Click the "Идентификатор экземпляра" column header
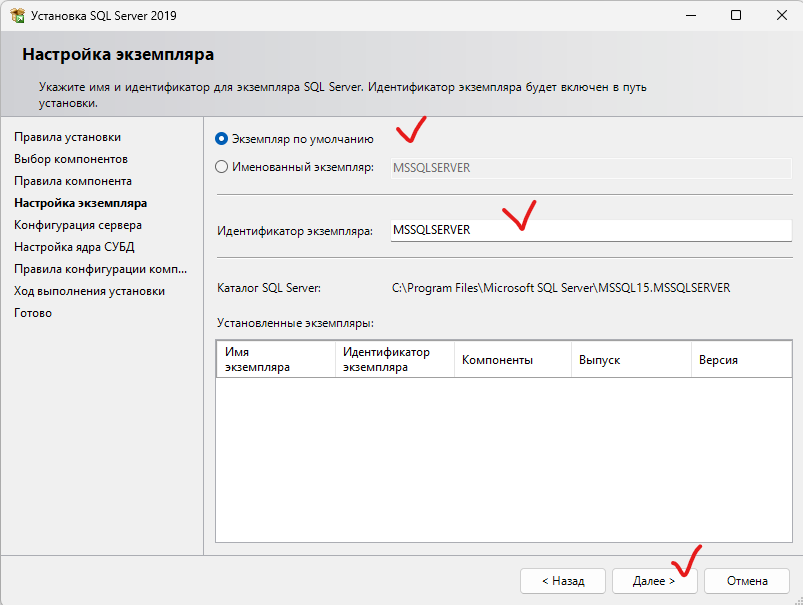 pos(395,360)
